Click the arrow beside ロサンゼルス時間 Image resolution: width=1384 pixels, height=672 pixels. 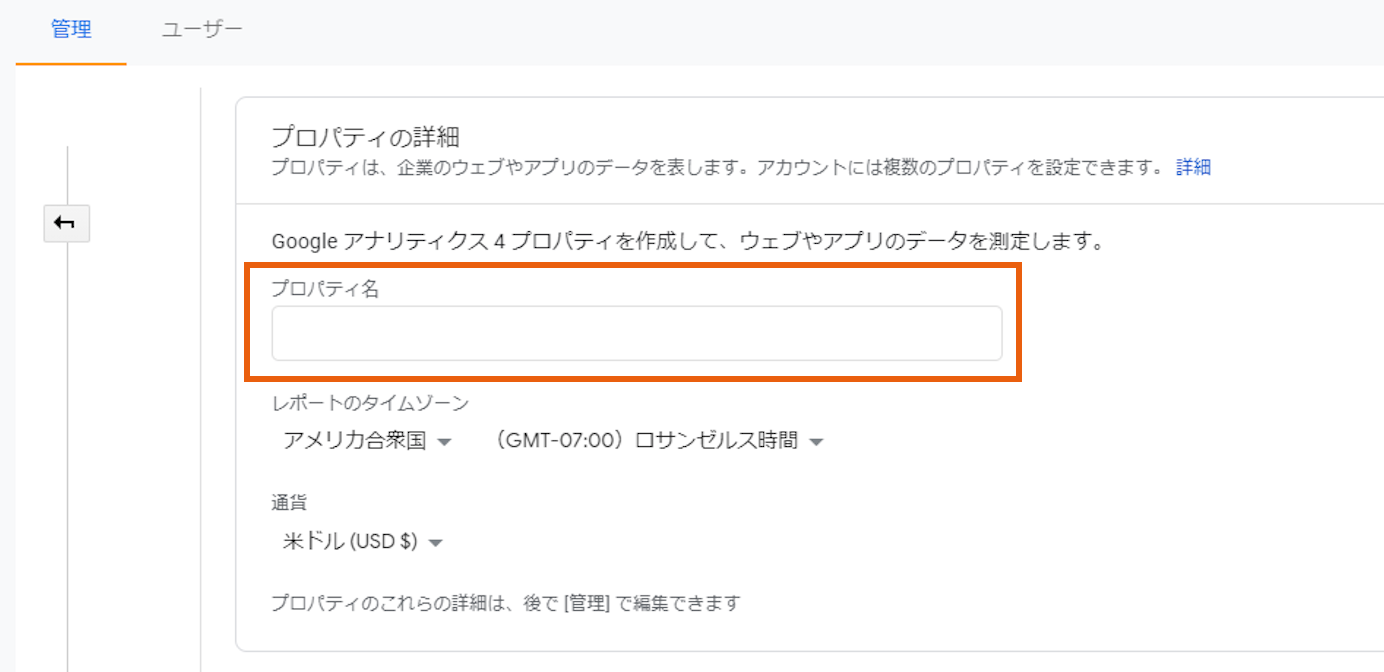point(816,442)
